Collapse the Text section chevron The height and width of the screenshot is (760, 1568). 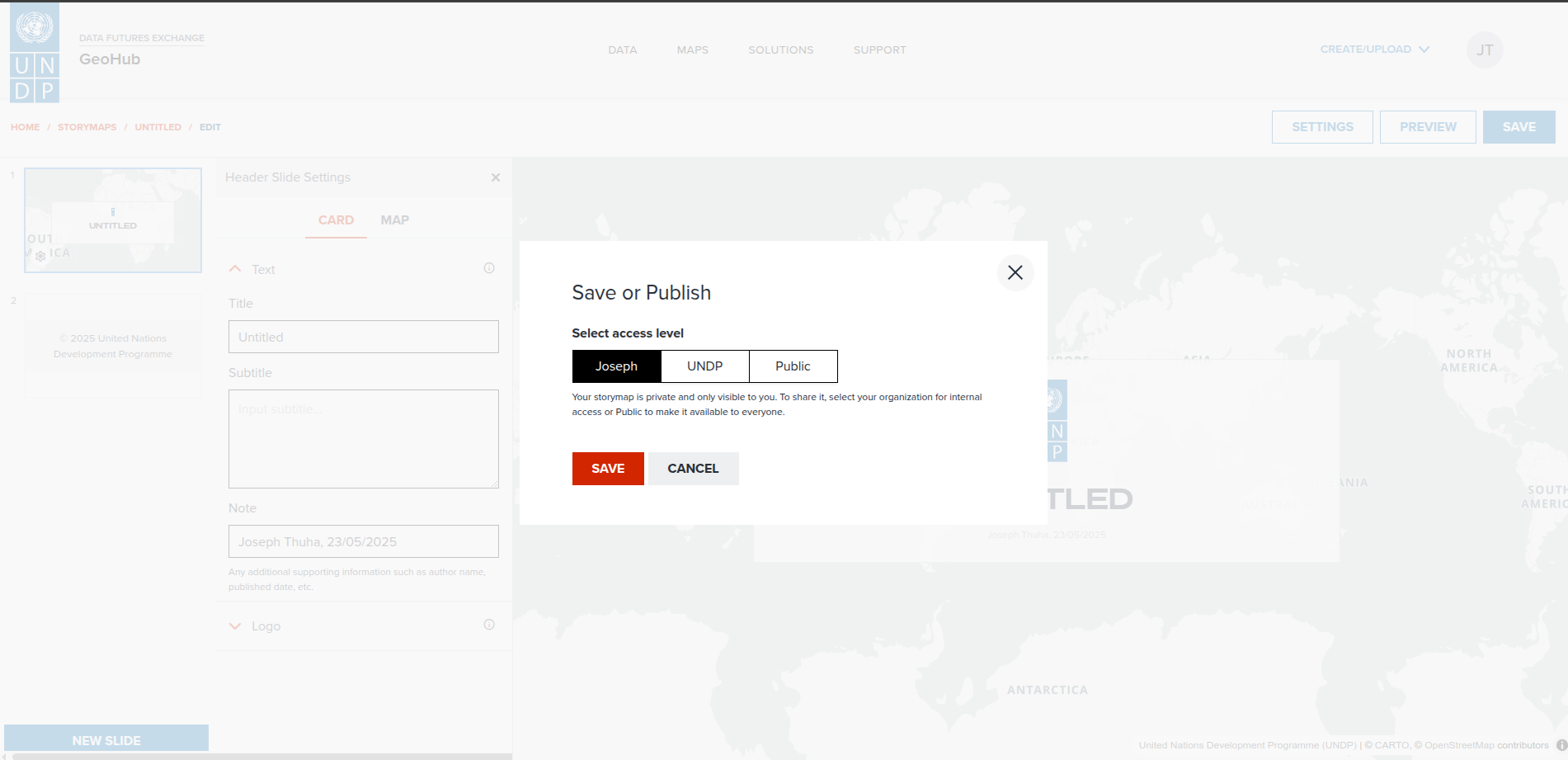coord(235,269)
